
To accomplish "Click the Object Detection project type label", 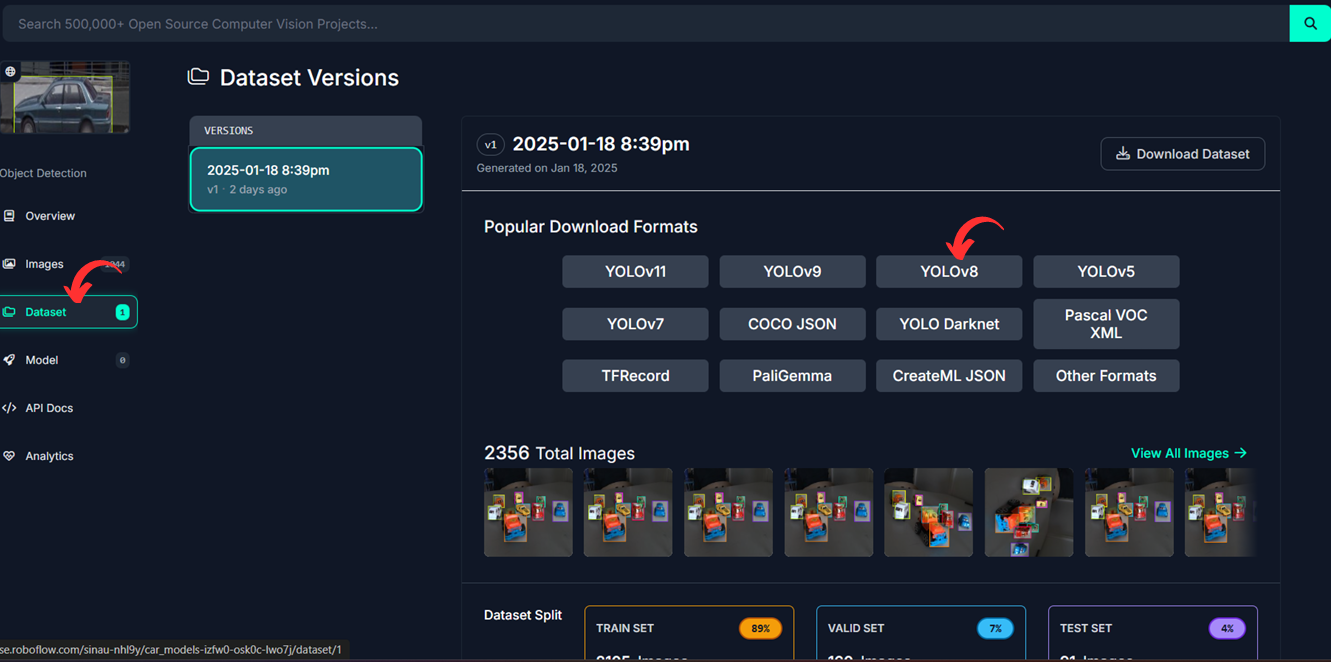I will [43, 173].
